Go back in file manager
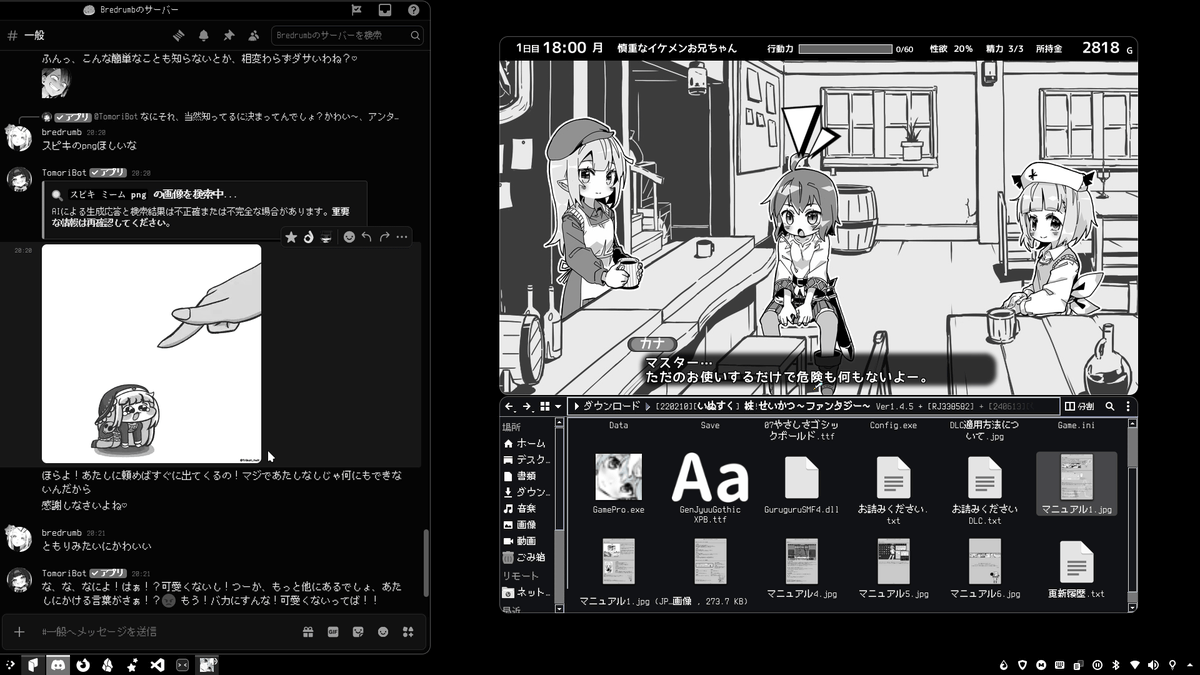 tap(510, 406)
